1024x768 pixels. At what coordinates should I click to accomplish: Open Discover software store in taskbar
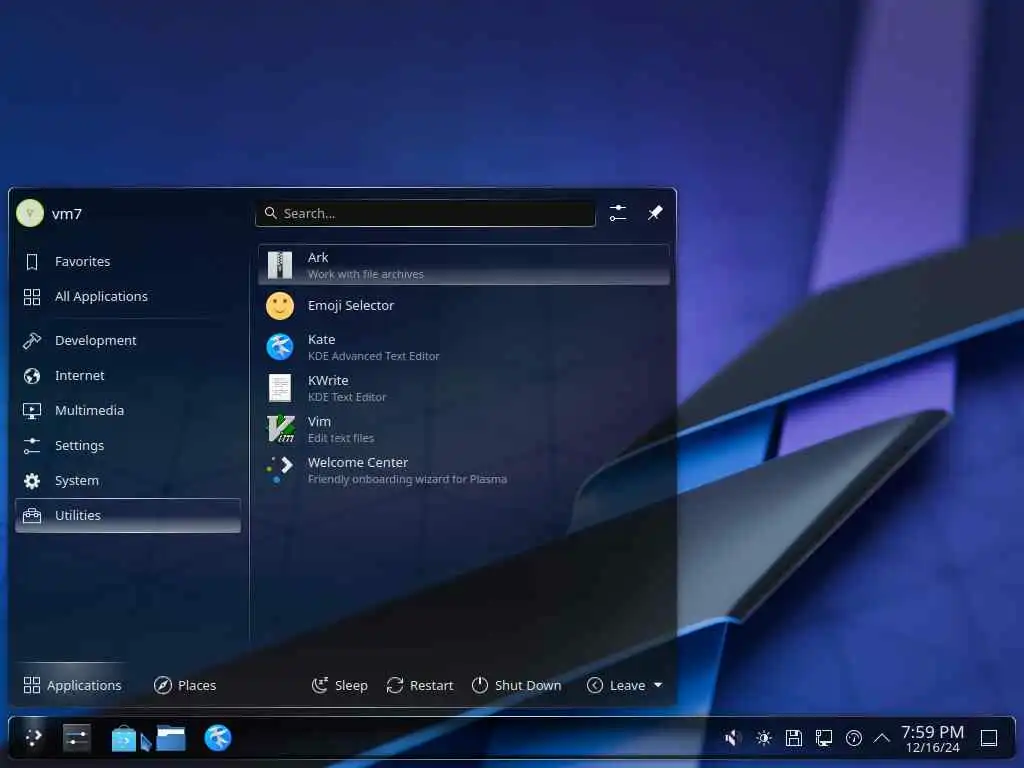click(x=124, y=739)
